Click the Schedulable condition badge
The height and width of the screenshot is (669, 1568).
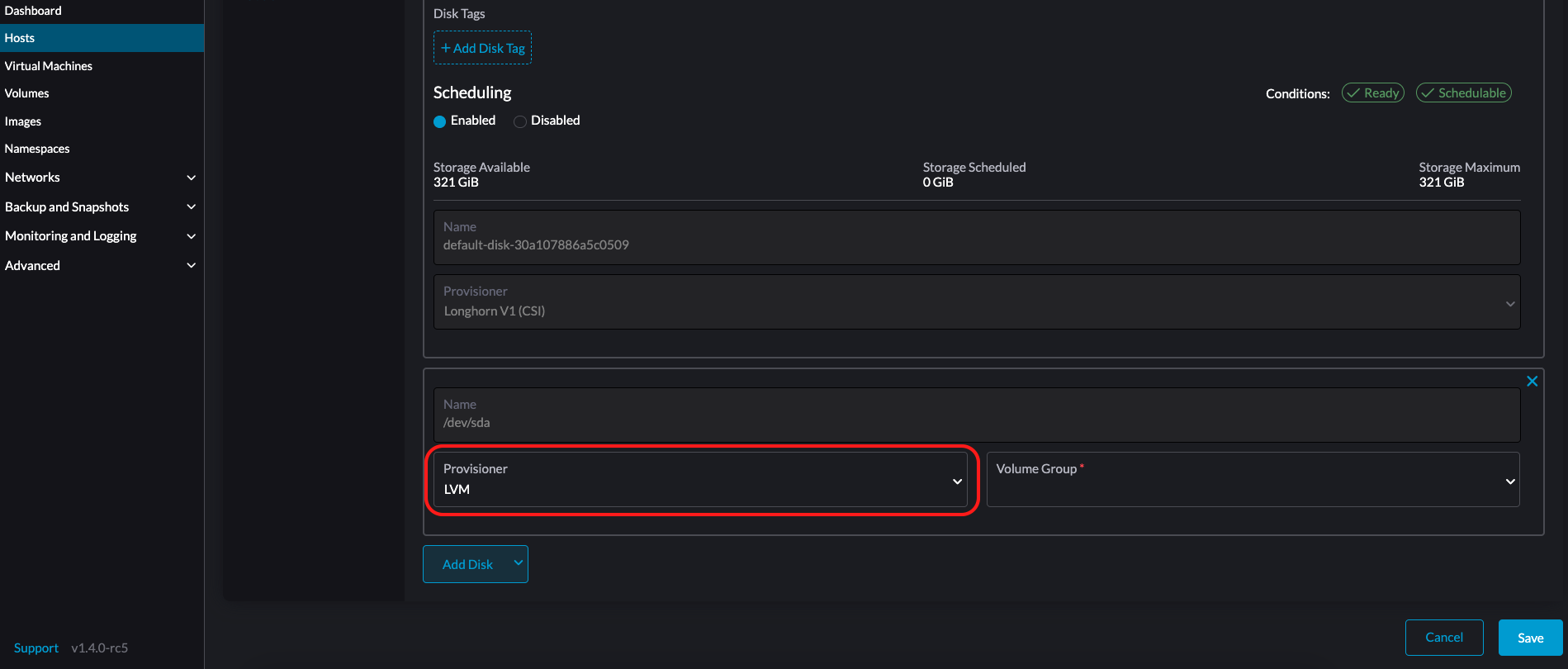pyautogui.click(x=1463, y=93)
